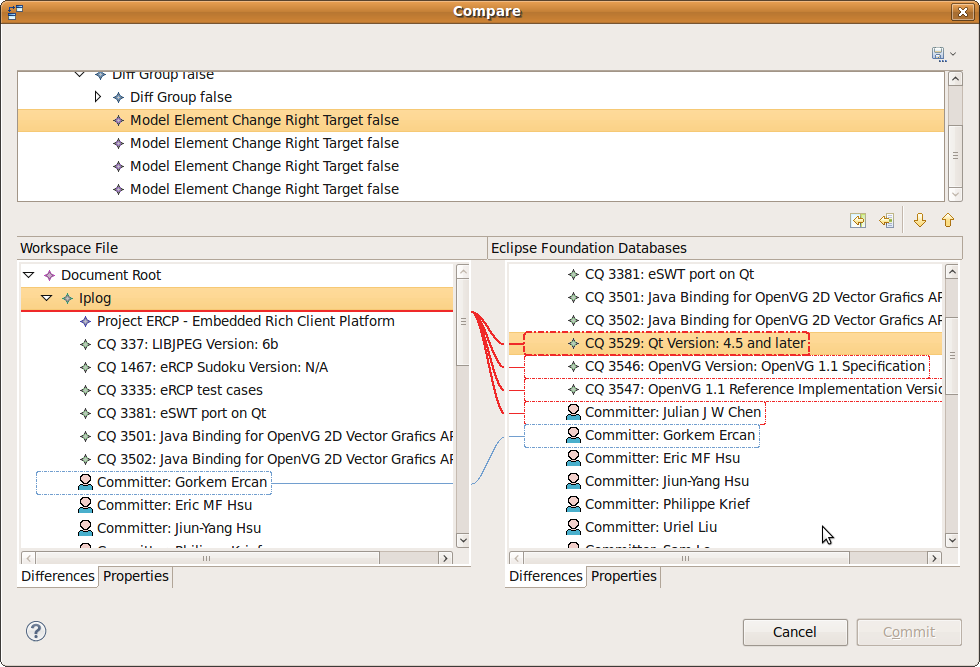Click the Project ERCP item icon

pyautogui.click(x=86, y=321)
